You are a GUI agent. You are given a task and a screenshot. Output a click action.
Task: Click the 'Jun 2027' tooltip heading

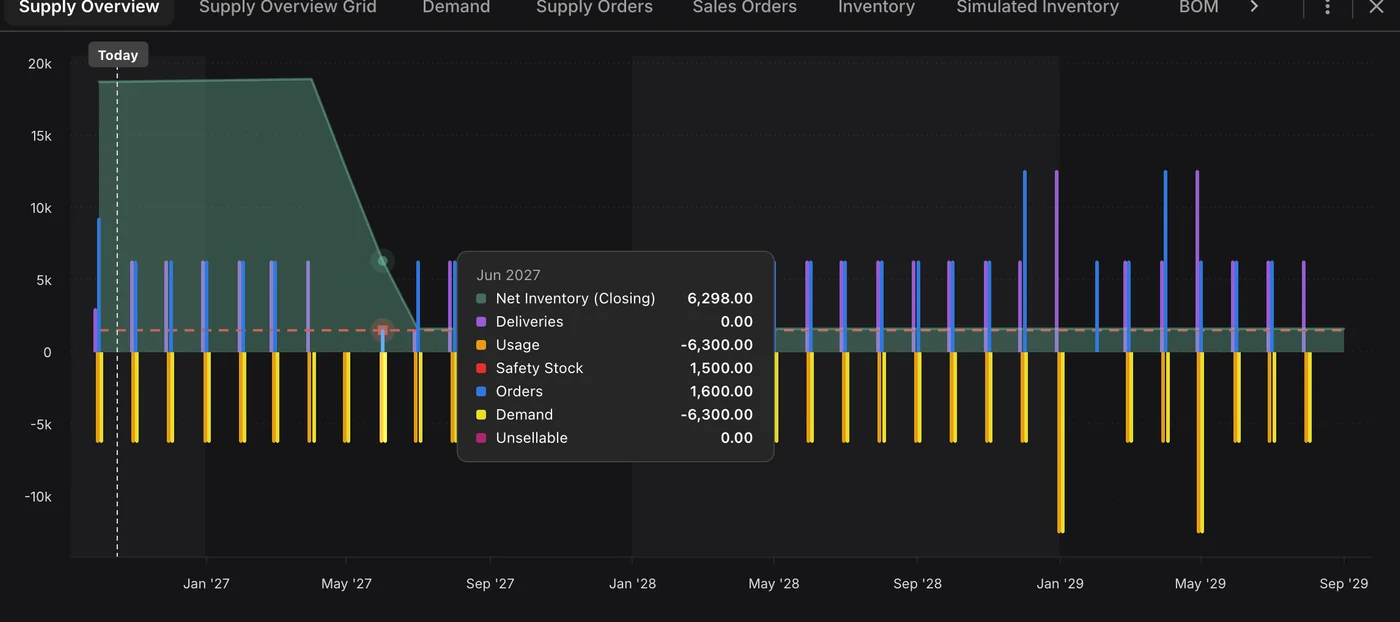pyautogui.click(x=509, y=275)
